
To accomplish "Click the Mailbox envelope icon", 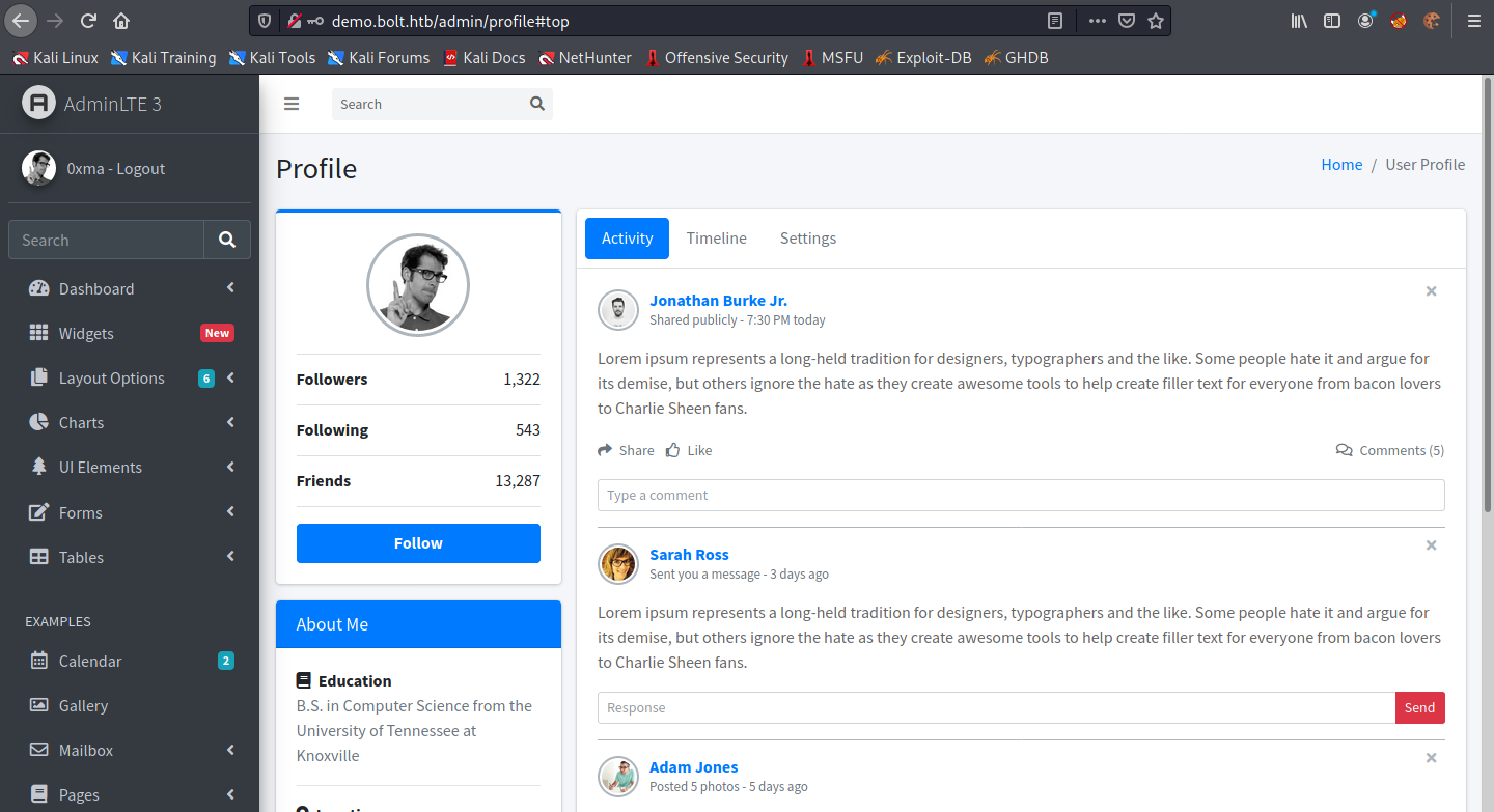I will point(39,749).
